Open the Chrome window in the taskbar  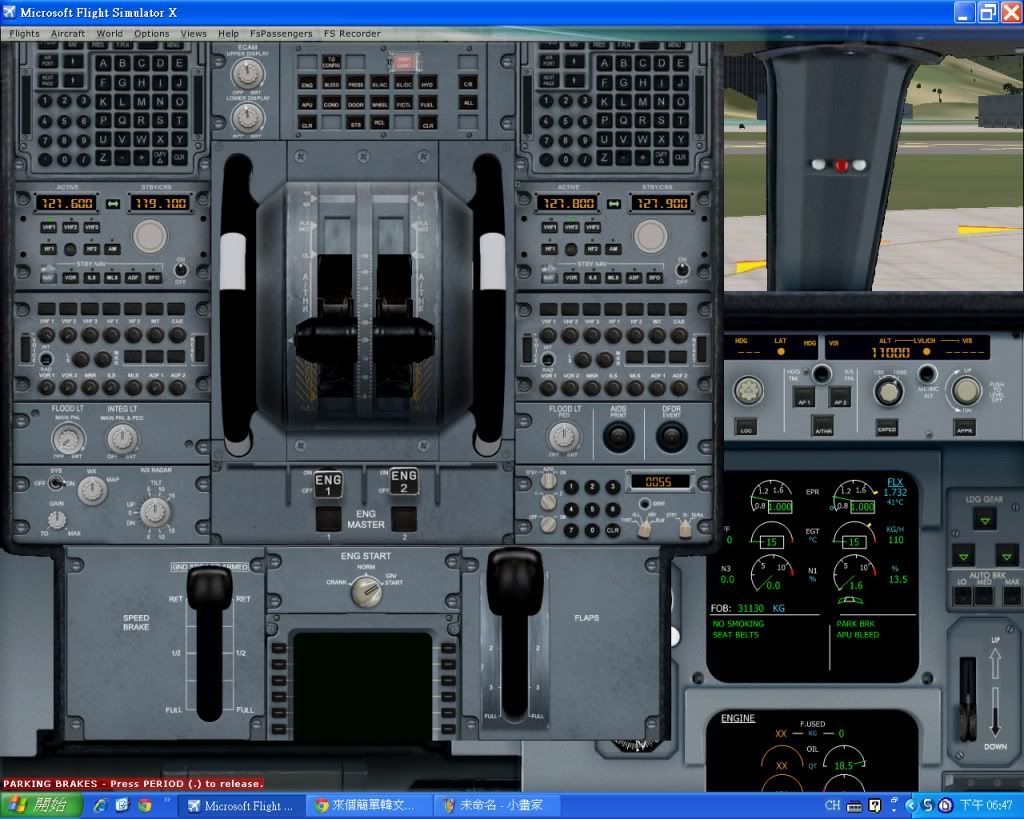(x=366, y=806)
